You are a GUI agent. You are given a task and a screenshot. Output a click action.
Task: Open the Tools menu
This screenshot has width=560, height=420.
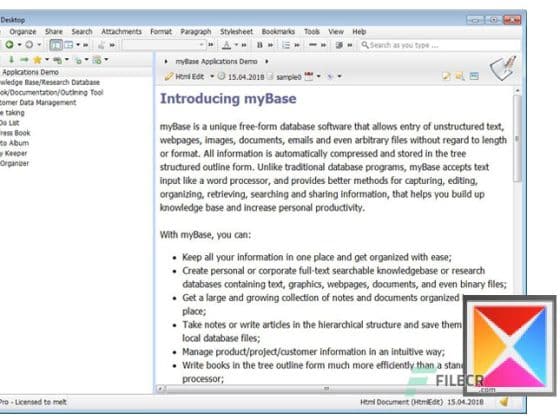point(312,32)
